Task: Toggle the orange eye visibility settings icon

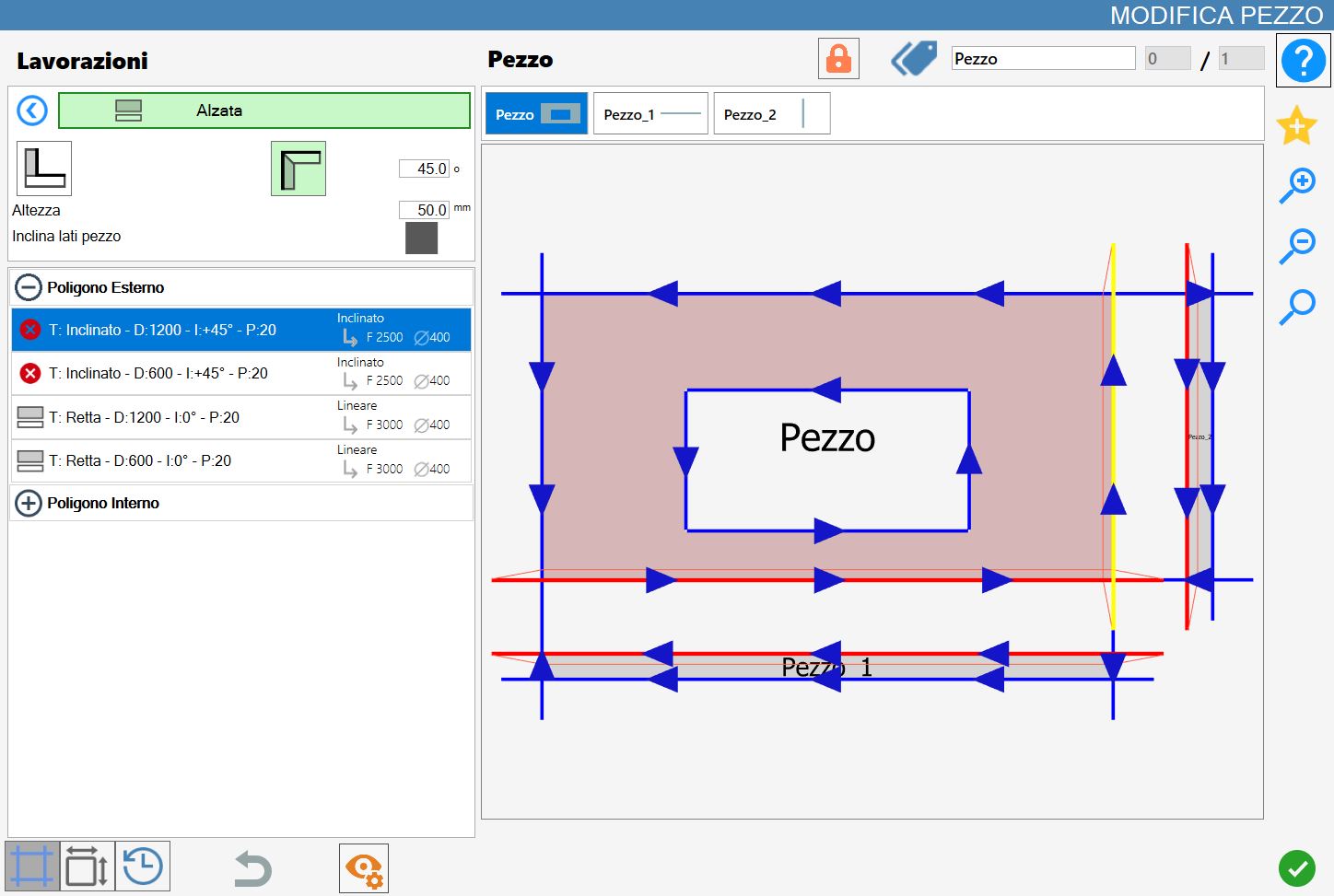Action: (x=364, y=868)
